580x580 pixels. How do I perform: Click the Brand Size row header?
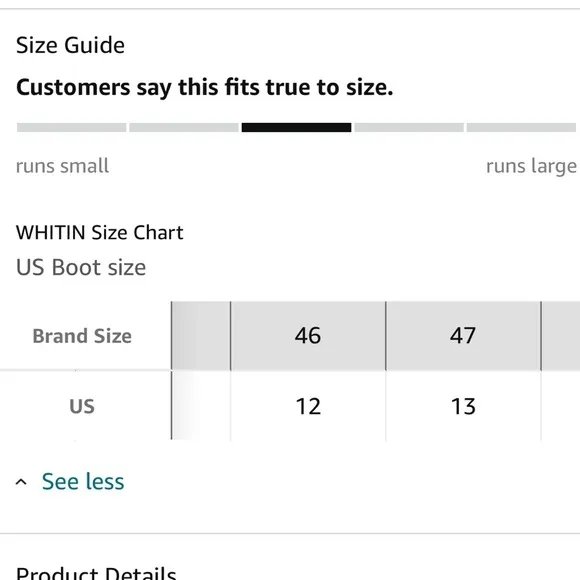click(x=82, y=336)
